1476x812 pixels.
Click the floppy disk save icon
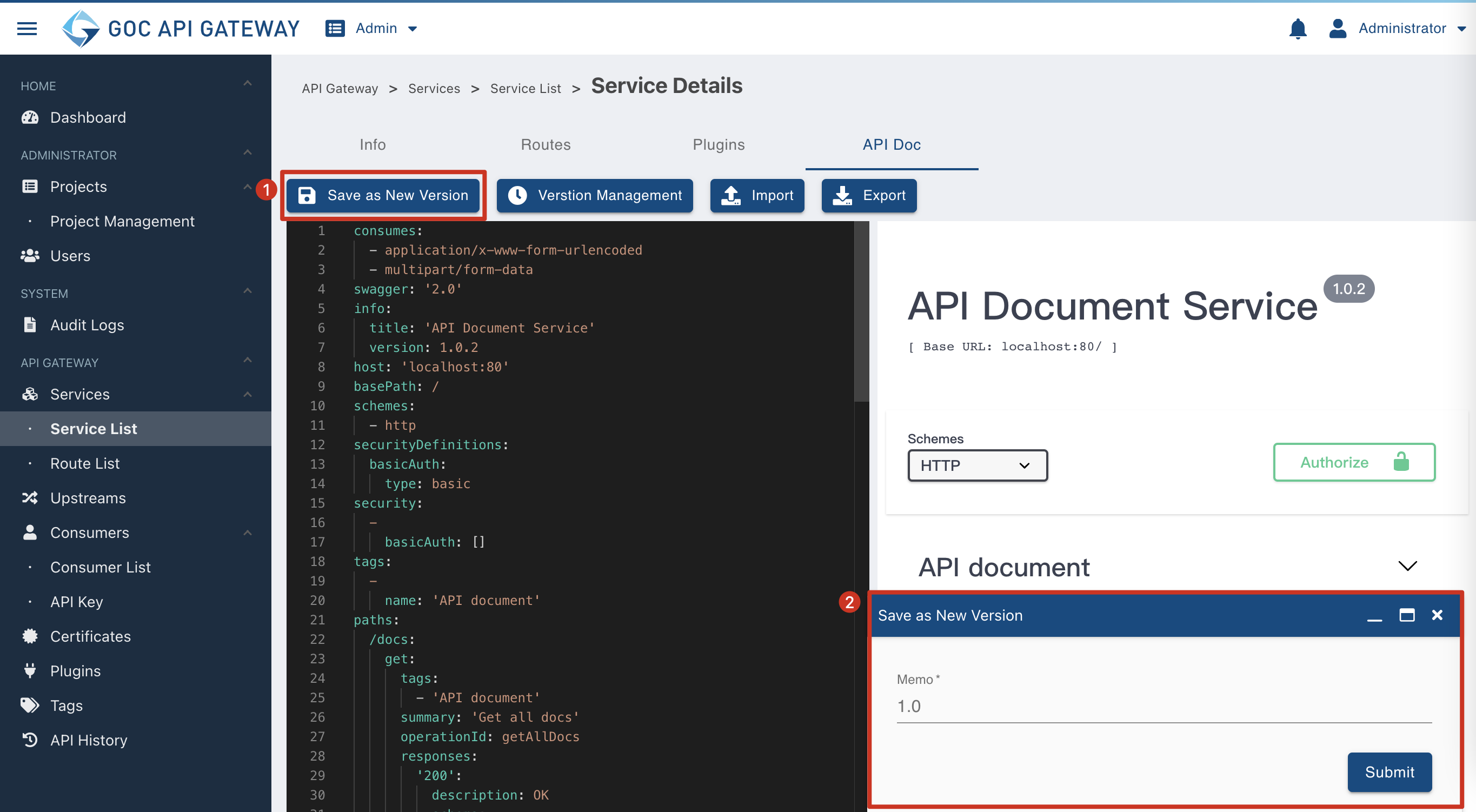(x=307, y=195)
